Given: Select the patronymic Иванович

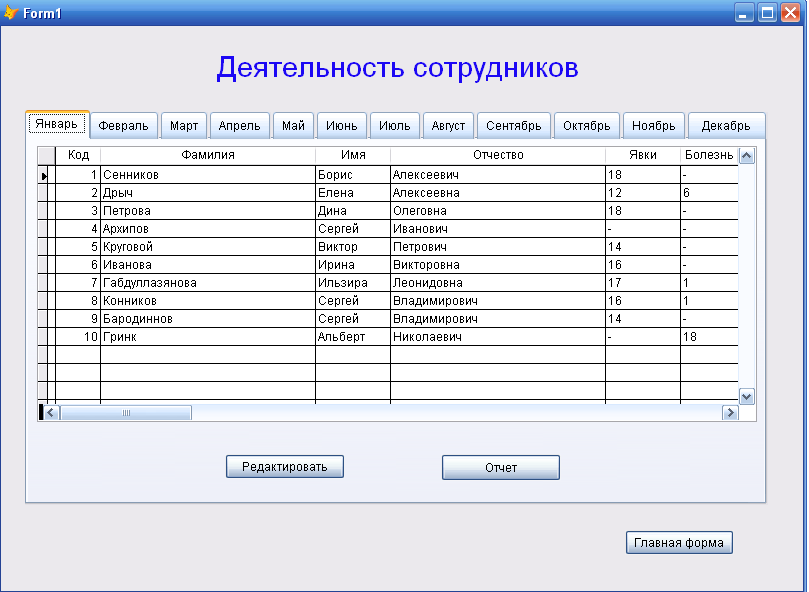Looking at the screenshot, I should (498, 229).
